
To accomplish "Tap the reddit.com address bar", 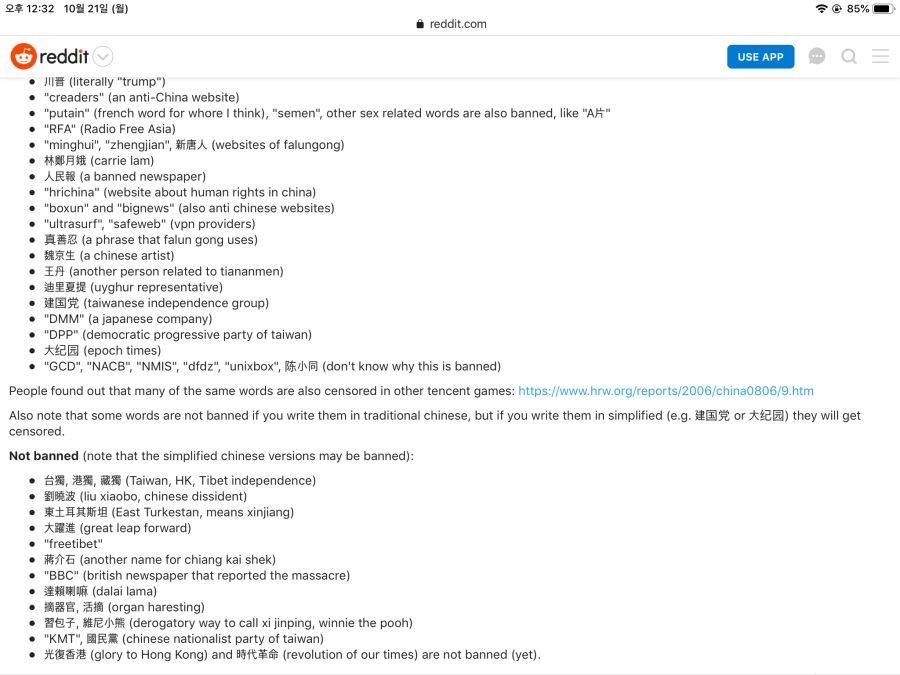I will 450,24.
